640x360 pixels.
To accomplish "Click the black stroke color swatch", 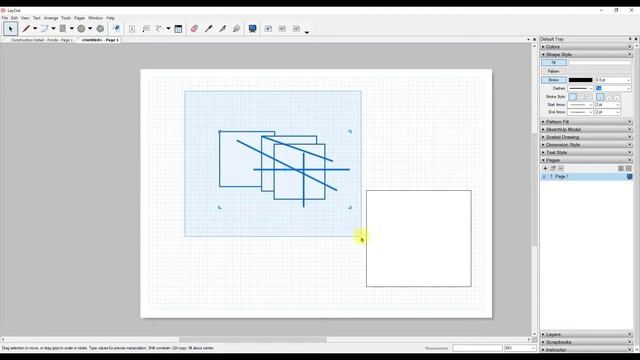I will tap(580, 80).
